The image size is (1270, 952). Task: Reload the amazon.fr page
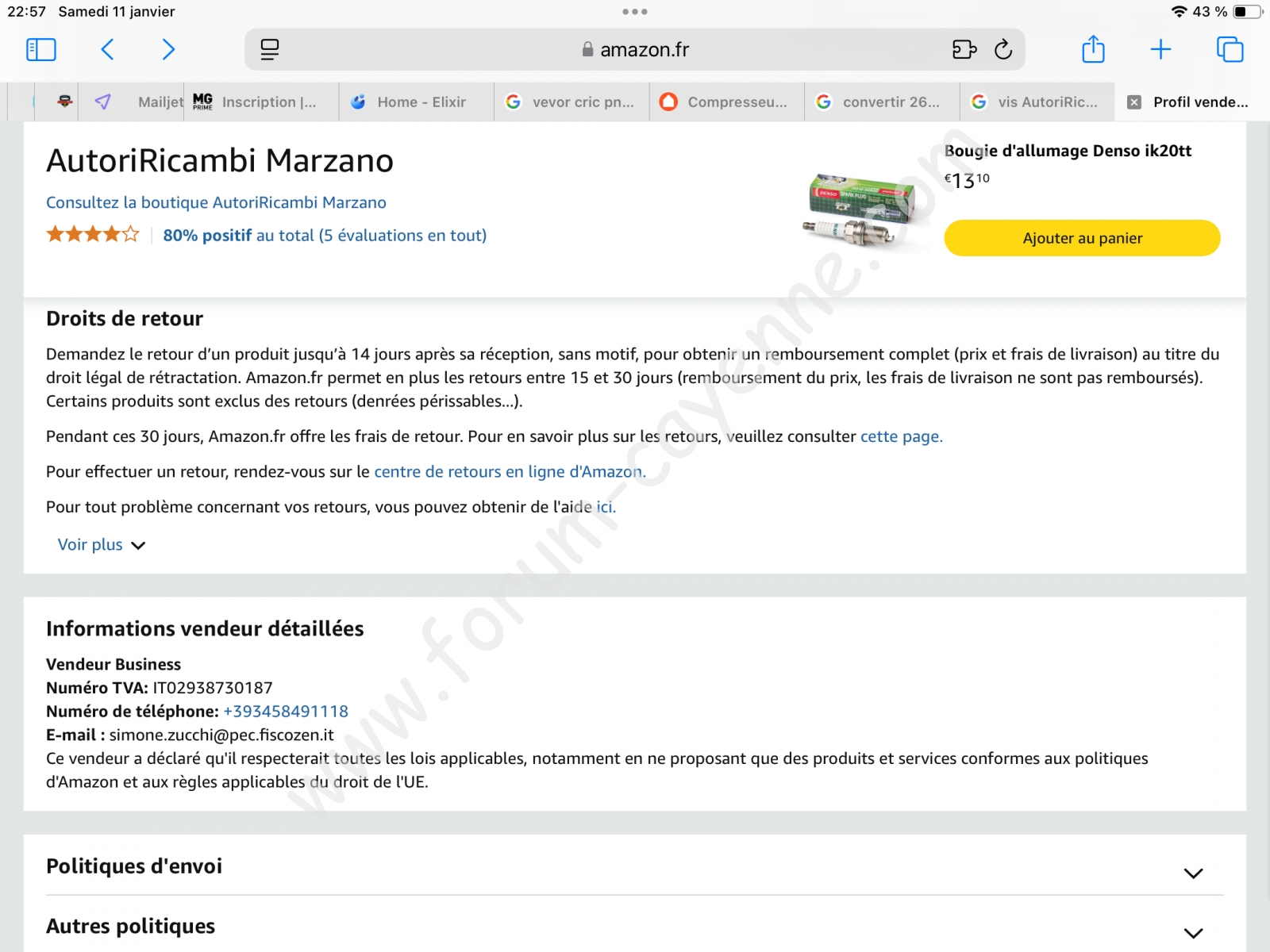click(x=1003, y=50)
